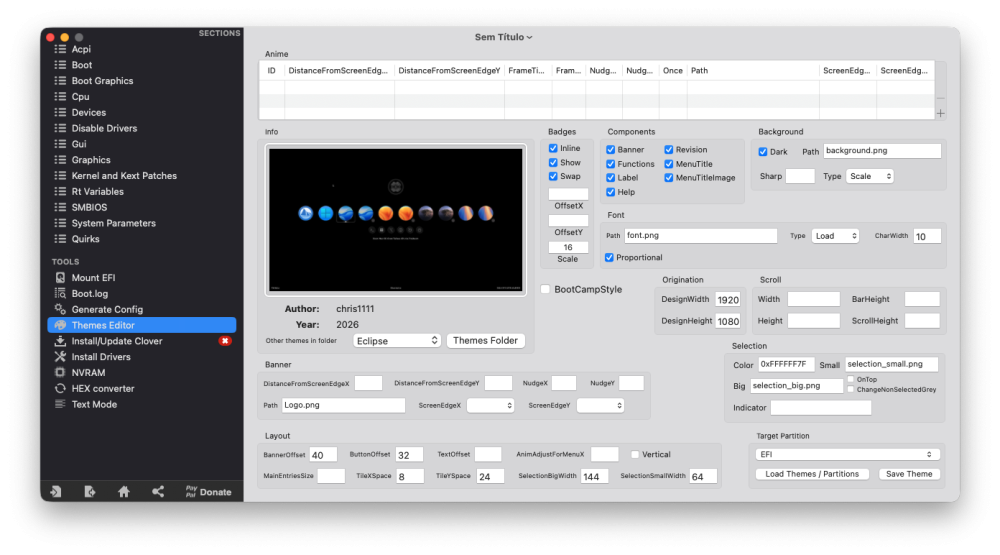Open the Disable Drivers section
The width and height of the screenshot is (1000, 555).
click(104, 128)
